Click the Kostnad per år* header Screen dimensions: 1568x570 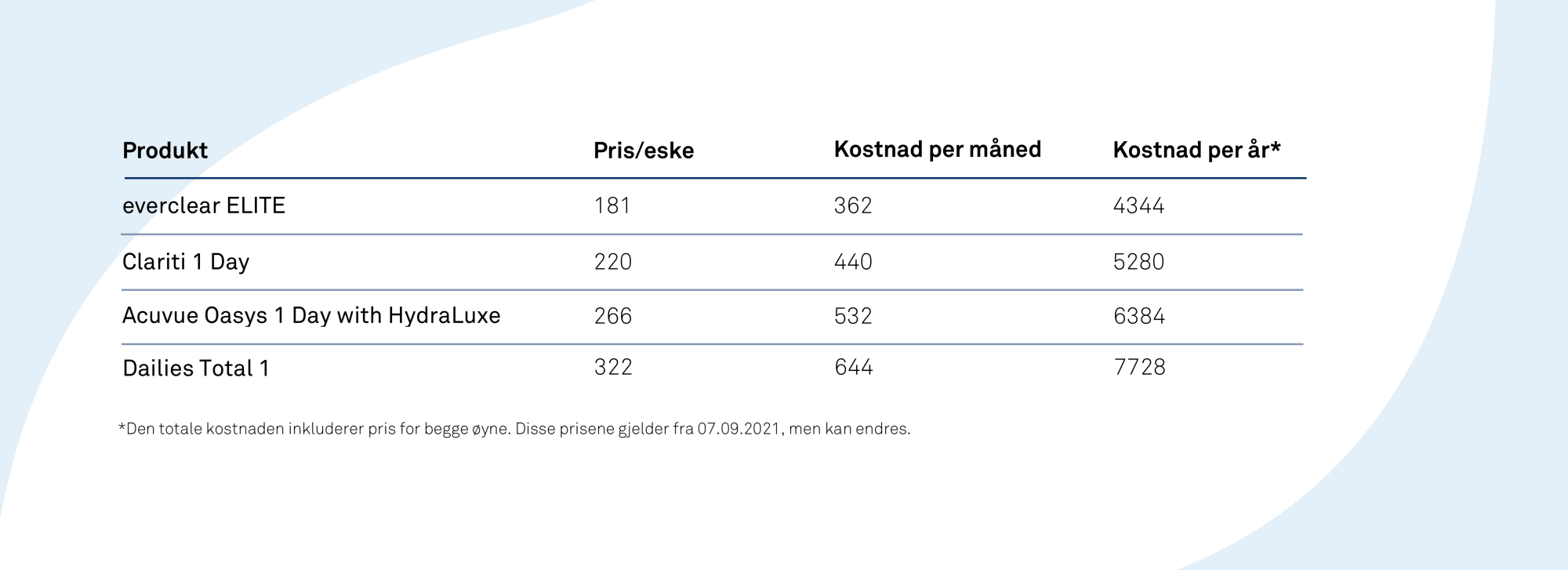[x=1196, y=150]
